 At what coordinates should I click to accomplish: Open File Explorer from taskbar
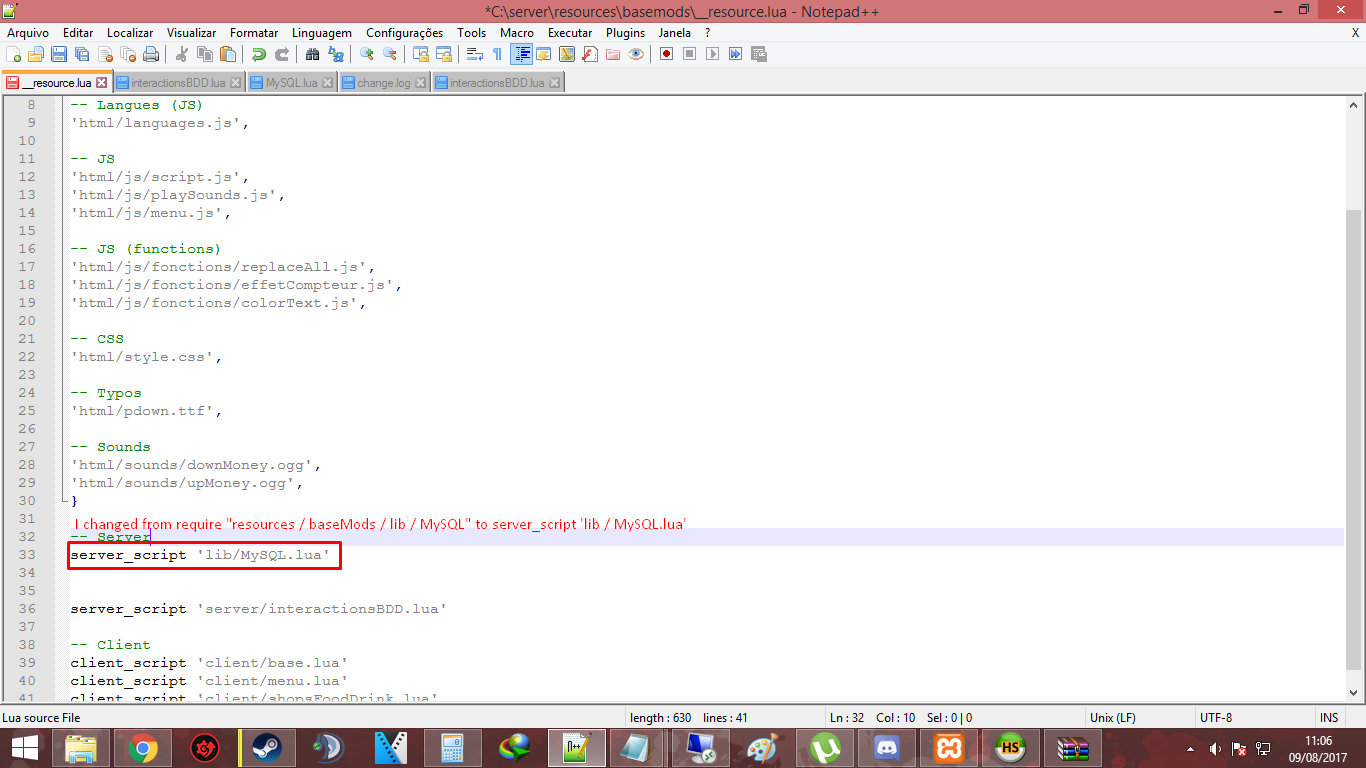(x=80, y=748)
